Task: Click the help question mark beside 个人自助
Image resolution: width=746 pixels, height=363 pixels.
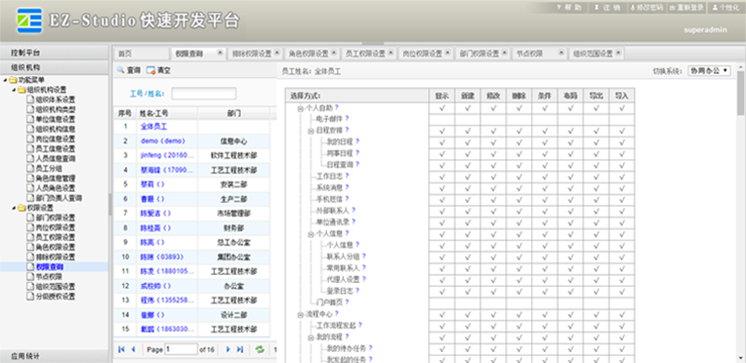Action: [x=336, y=108]
